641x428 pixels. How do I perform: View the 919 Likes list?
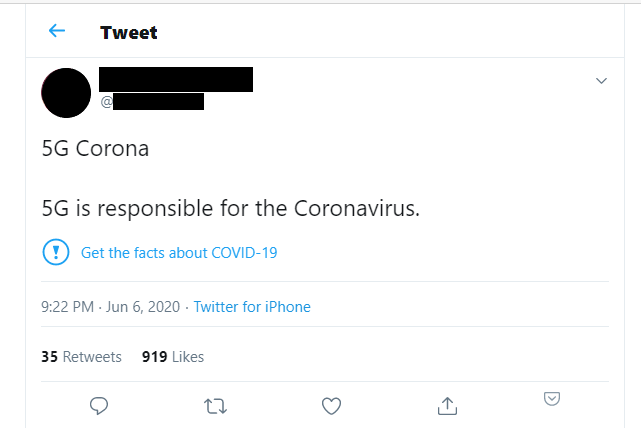pos(173,357)
